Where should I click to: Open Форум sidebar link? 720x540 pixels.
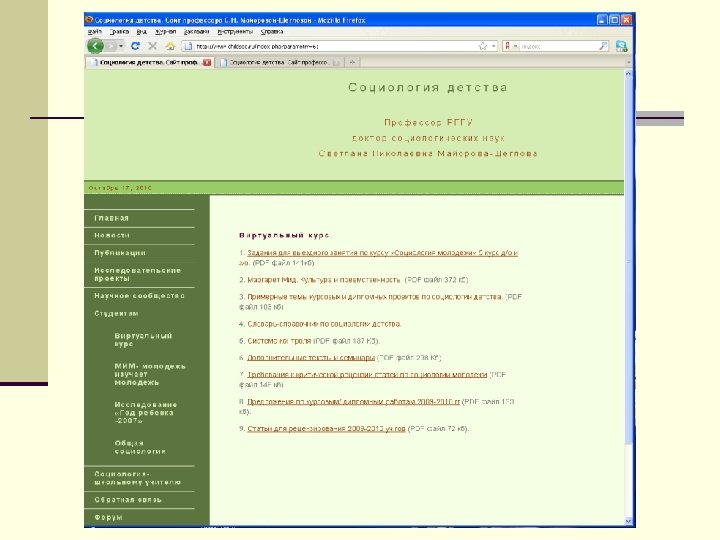(108, 517)
